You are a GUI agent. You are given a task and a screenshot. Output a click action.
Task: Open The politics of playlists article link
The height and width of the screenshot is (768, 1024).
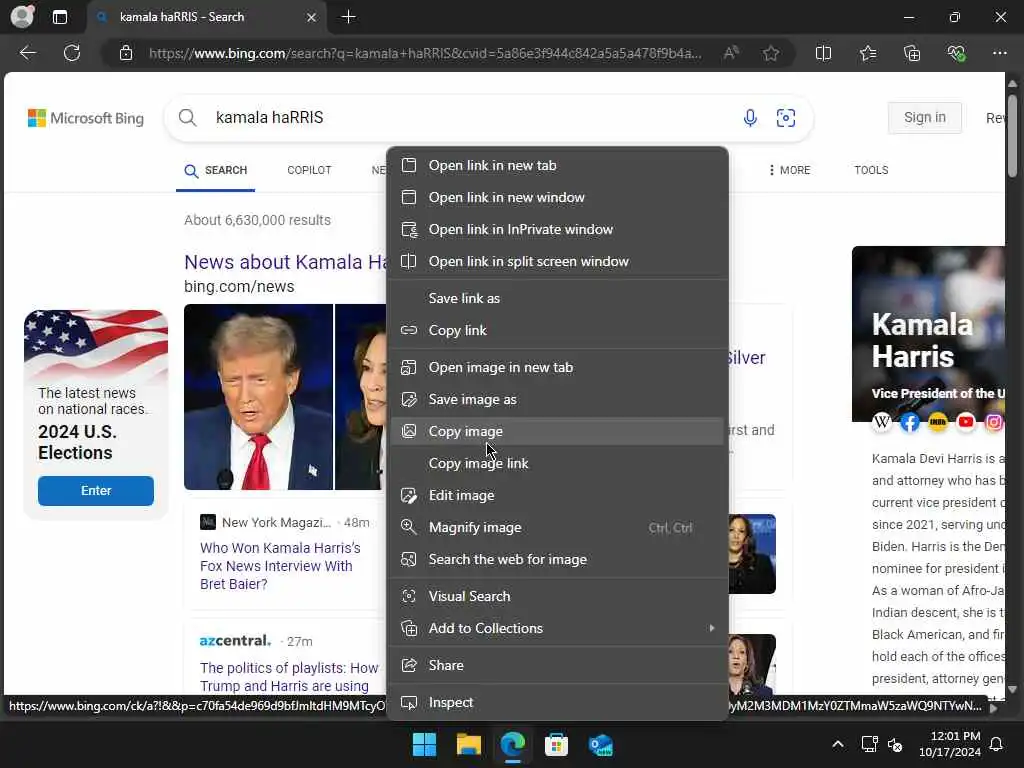(x=289, y=677)
